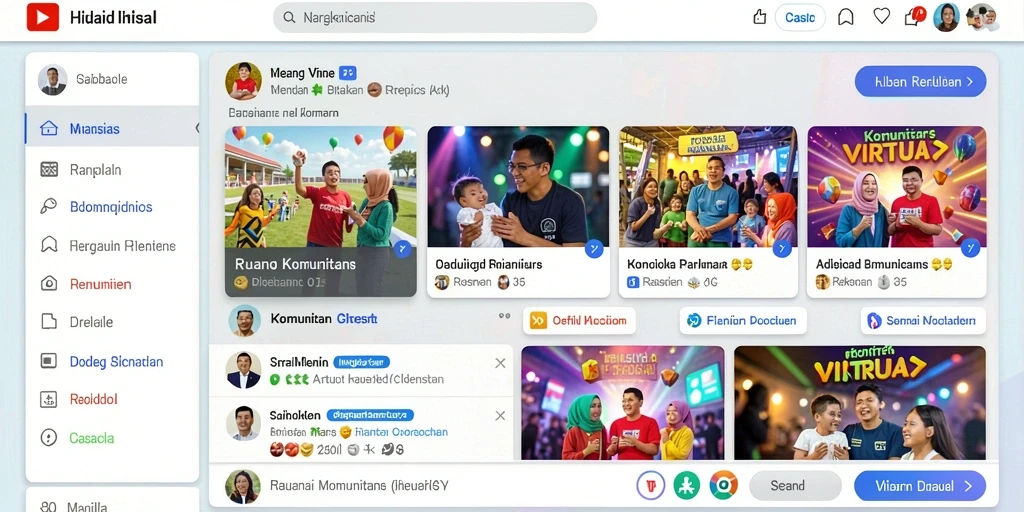
Task: Dismiss the Srralhlenin notification row
Action: click(x=500, y=363)
